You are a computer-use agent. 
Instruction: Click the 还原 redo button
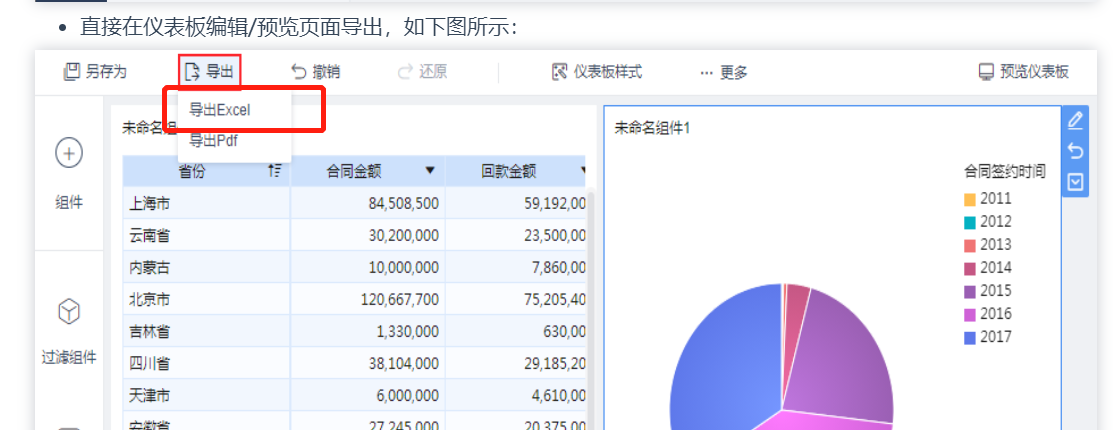(422, 72)
